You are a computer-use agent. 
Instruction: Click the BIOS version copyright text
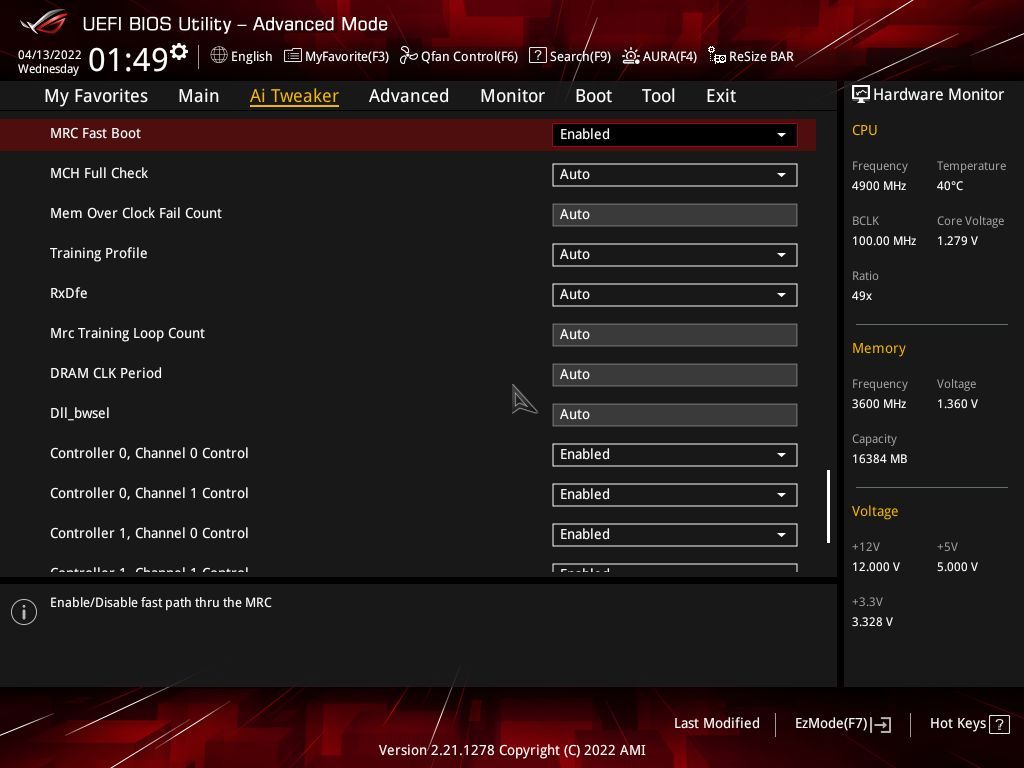coord(512,750)
